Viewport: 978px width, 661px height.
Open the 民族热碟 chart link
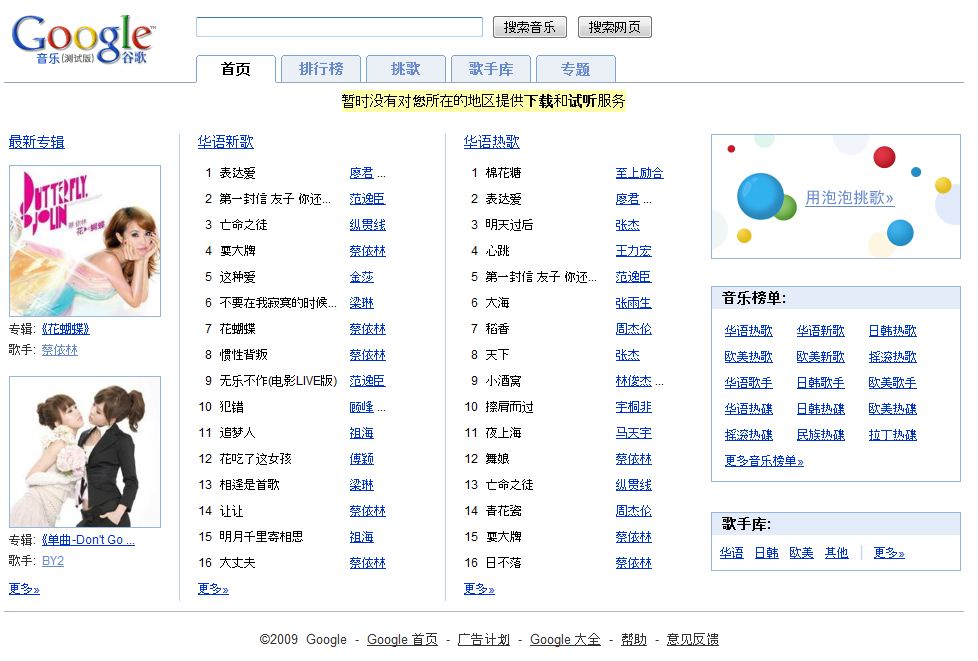(821, 435)
